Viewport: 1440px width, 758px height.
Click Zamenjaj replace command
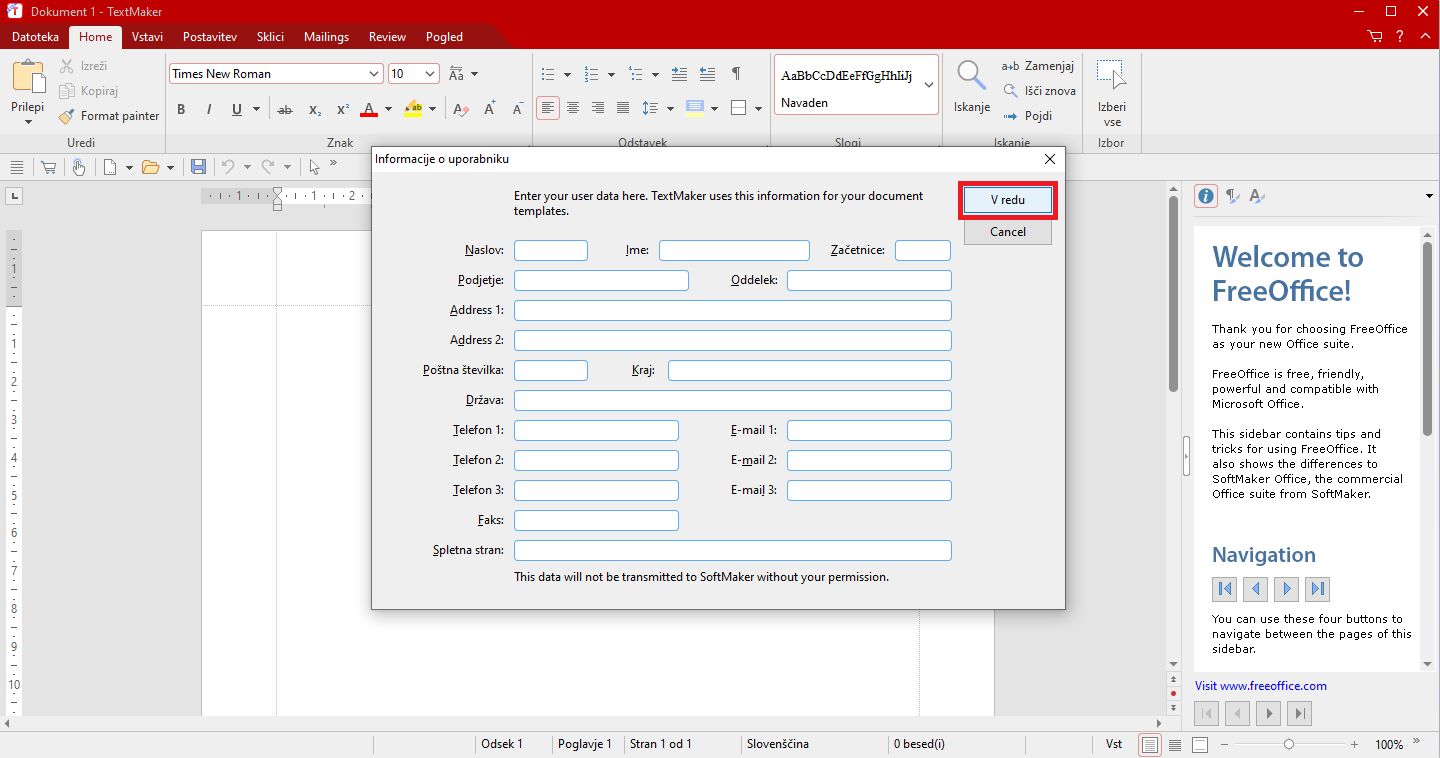(1038, 66)
